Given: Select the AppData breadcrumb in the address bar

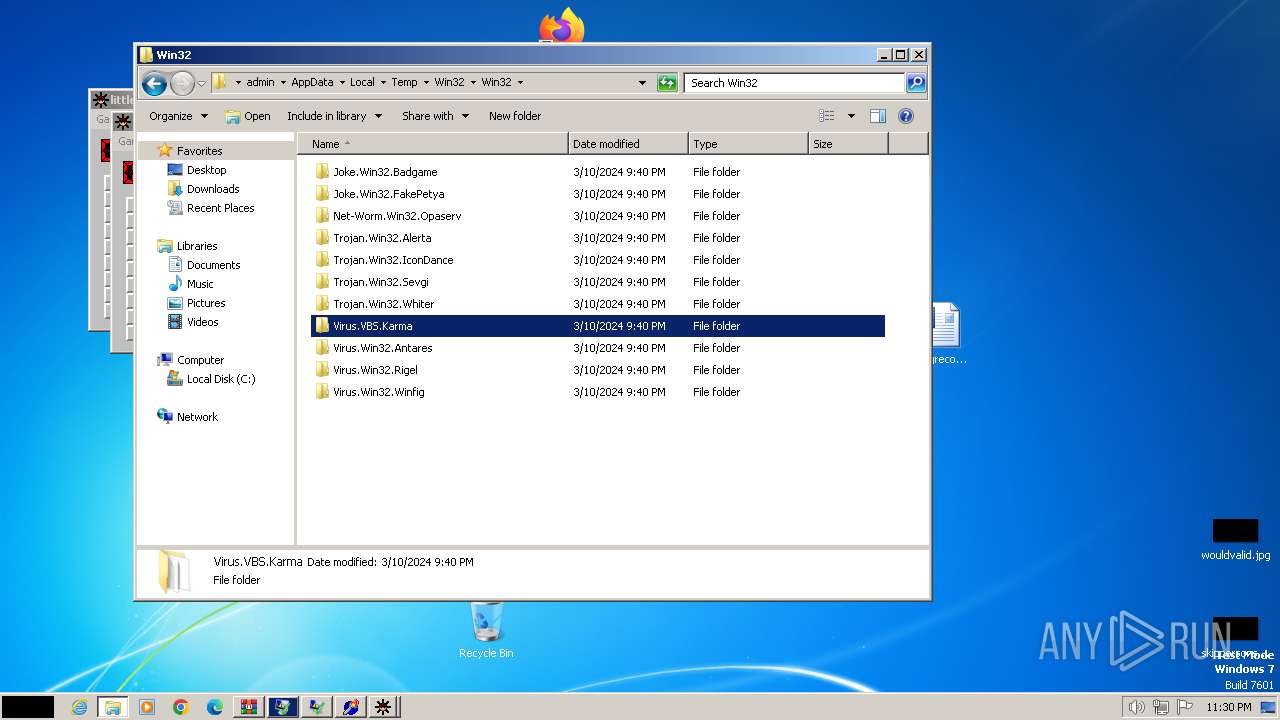Looking at the screenshot, I should [312, 83].
